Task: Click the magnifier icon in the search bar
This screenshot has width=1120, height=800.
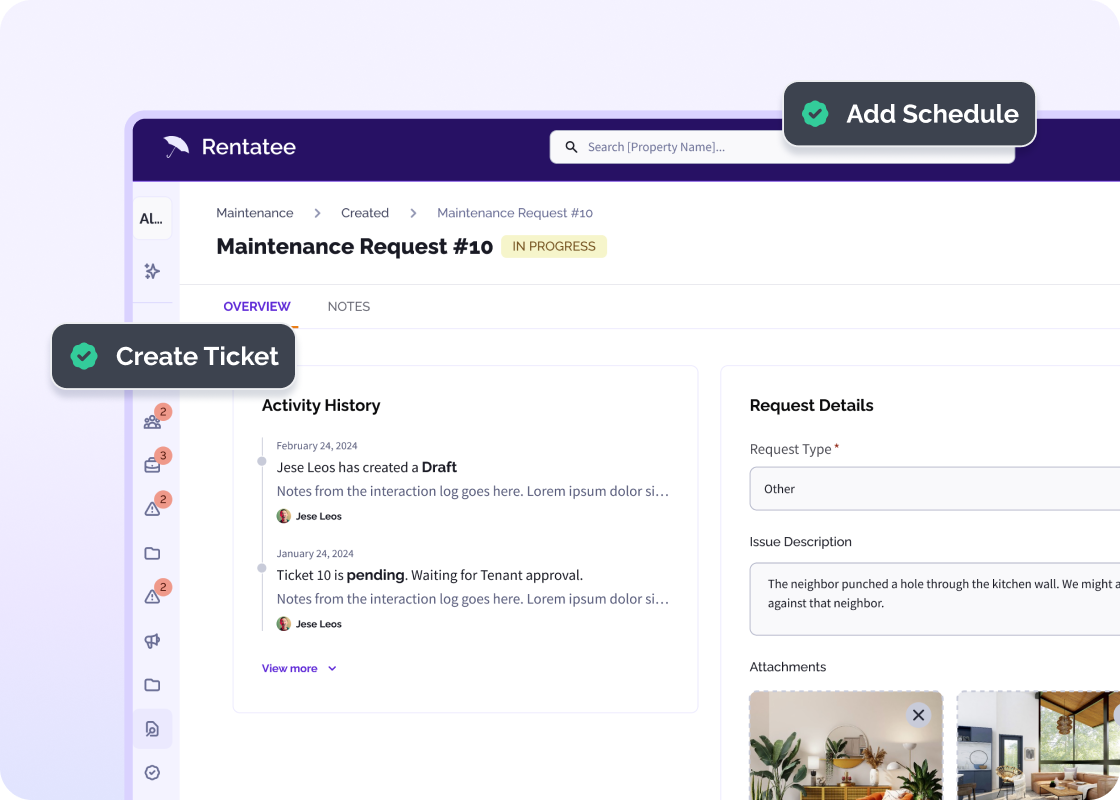Action: pyautogui.click(x=571, y=147)
